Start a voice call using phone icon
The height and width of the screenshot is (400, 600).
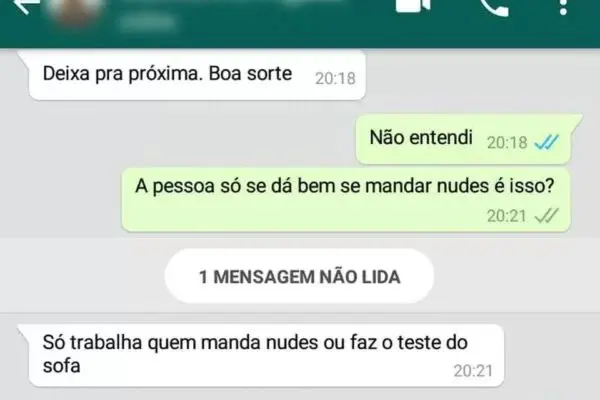pos(494,8)
